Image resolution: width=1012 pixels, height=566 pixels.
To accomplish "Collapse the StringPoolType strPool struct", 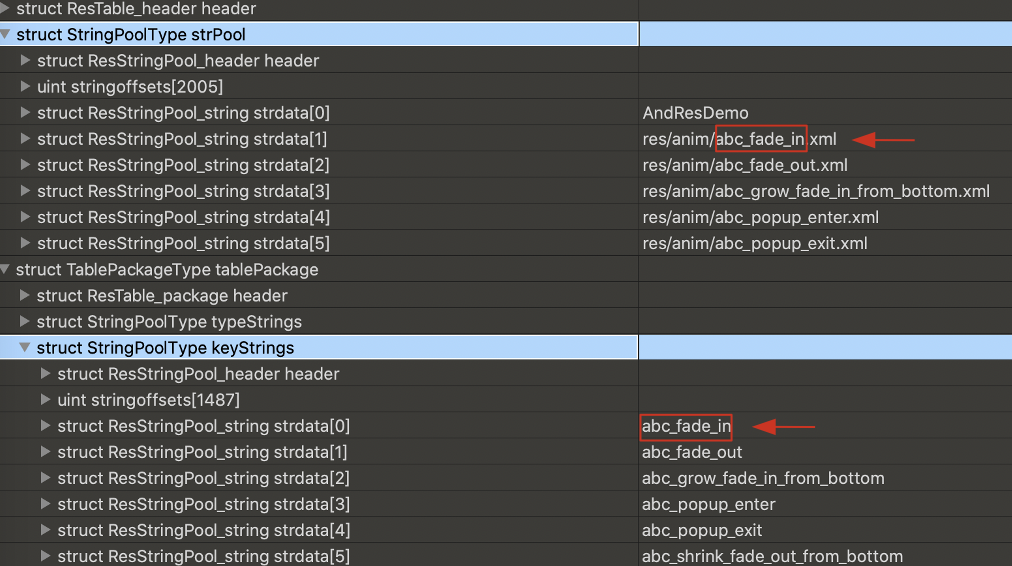I will click(7, 35).
